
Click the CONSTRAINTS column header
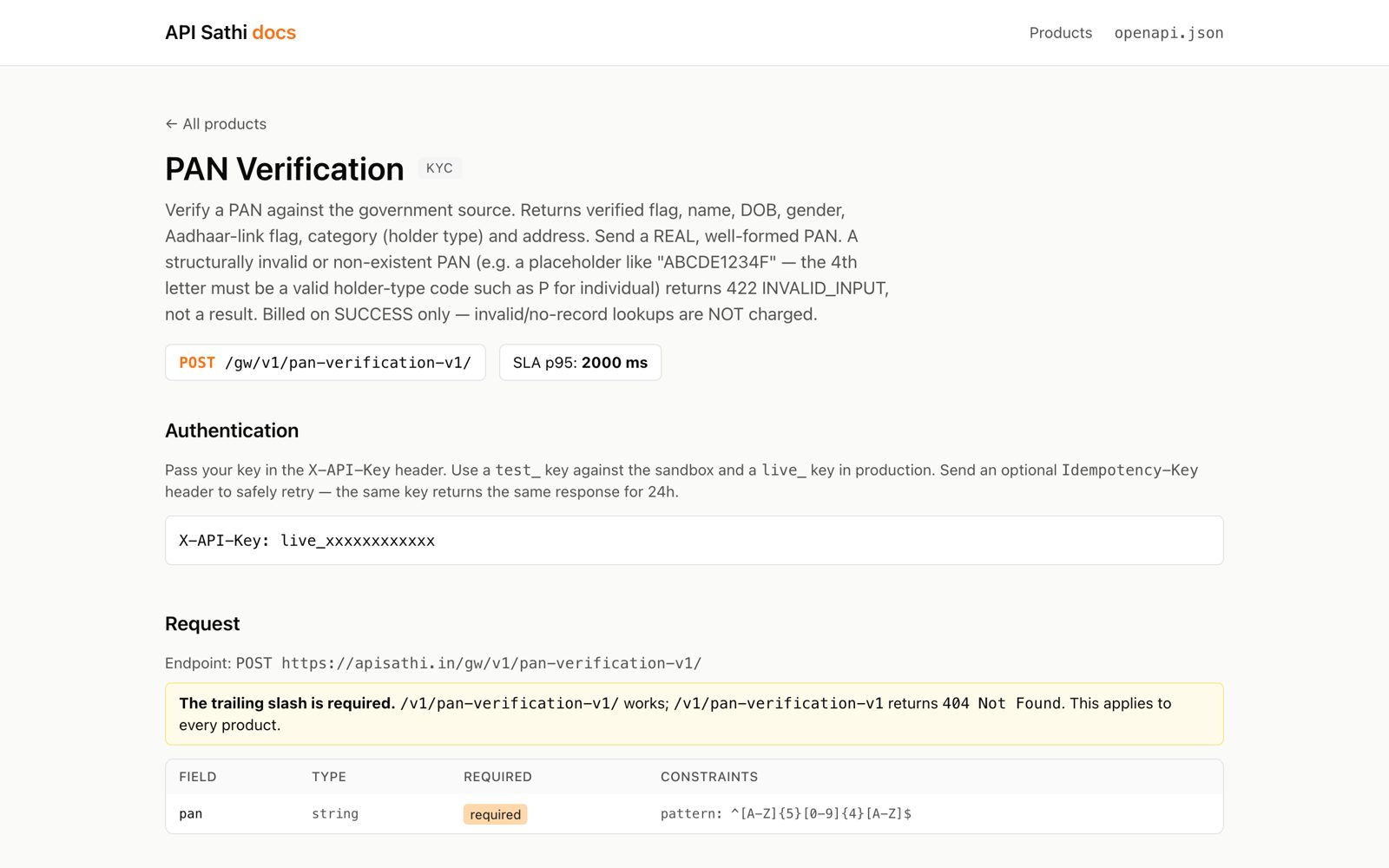click(x=709, y=777)
